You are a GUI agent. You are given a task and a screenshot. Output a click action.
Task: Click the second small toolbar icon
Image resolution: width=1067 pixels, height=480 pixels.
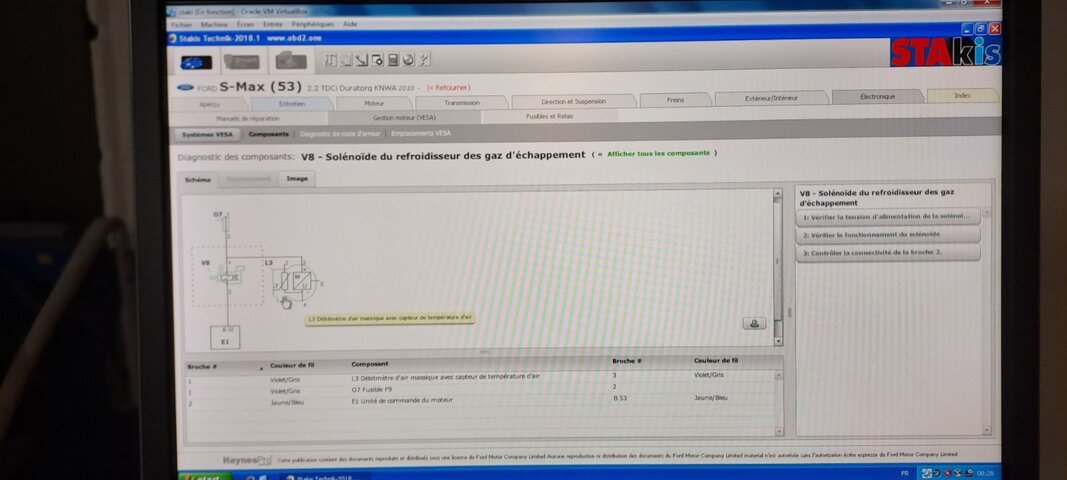pyautogui.click(x=346, y=60)
